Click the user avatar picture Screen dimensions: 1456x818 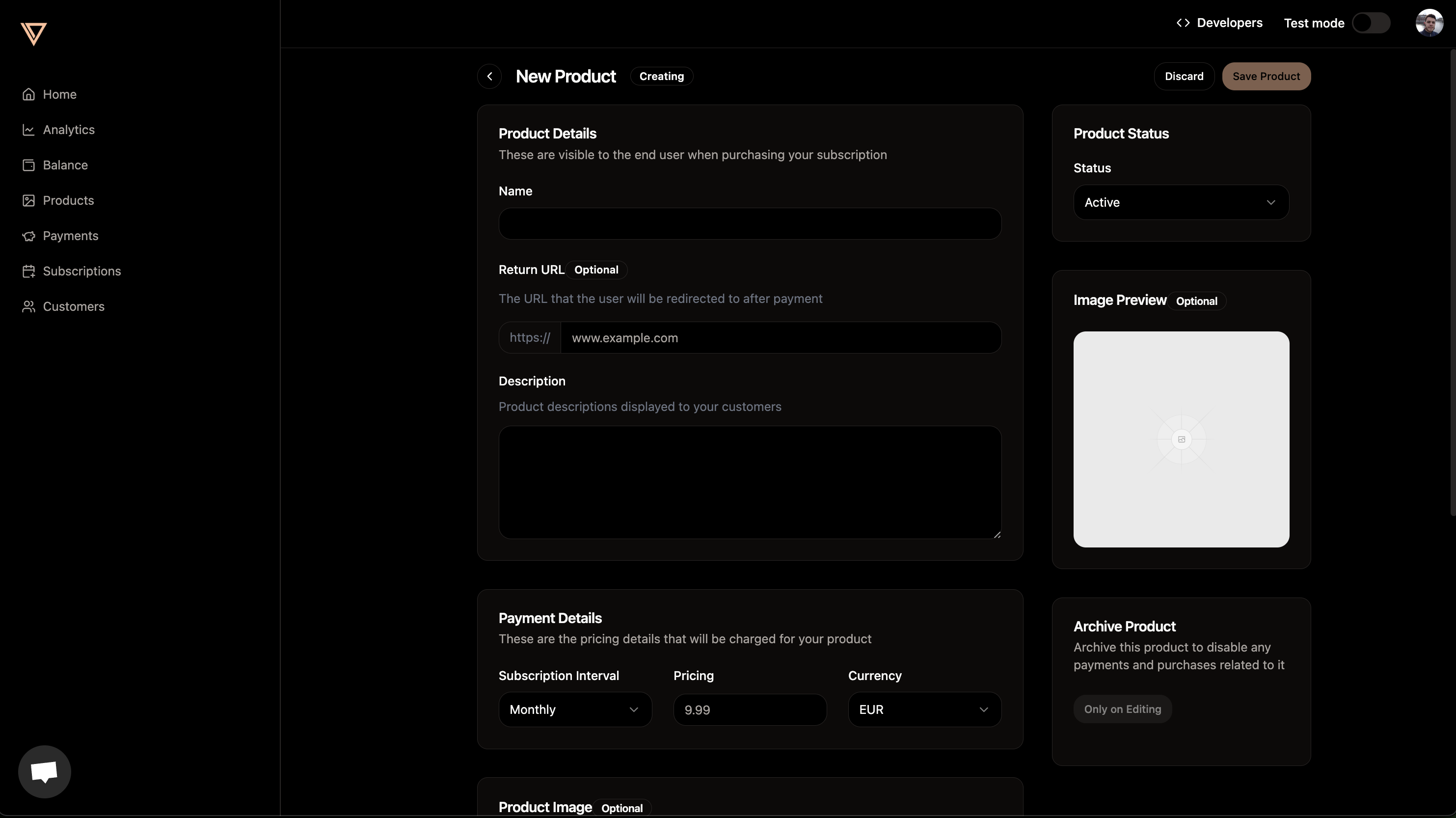point(1429,23)
